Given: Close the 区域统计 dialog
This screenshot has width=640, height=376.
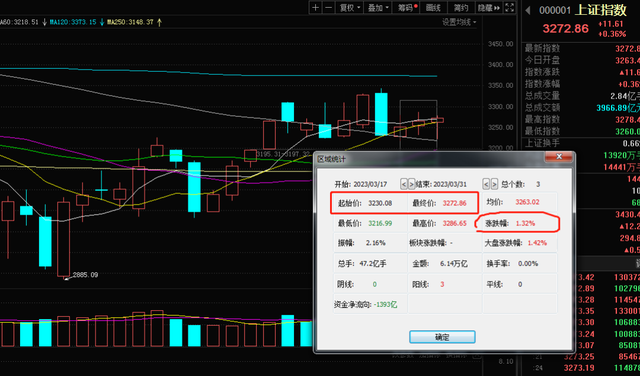Looking at the screenshot, I should [x=559, y=157].
